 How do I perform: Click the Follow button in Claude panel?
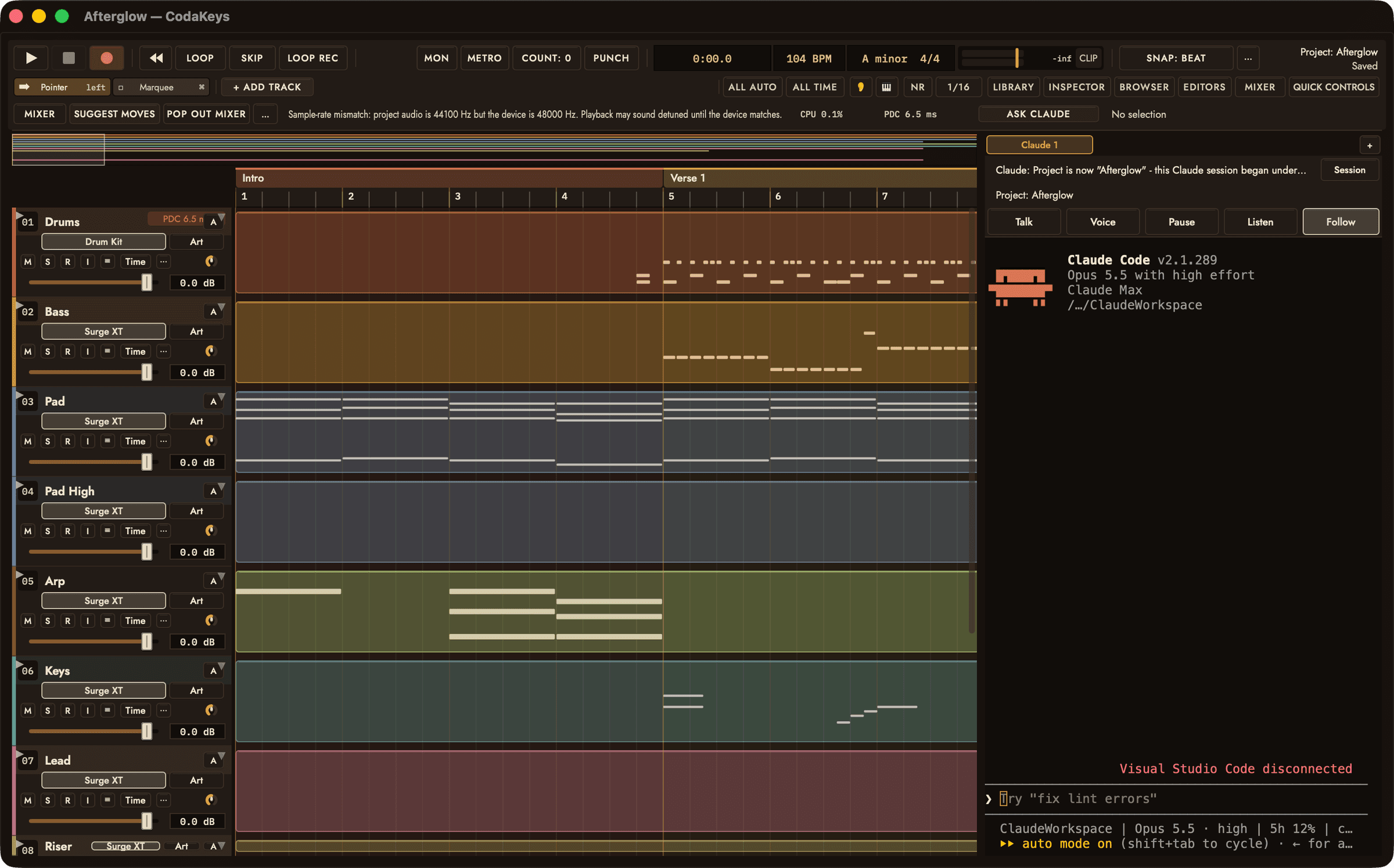point(1341,222)
